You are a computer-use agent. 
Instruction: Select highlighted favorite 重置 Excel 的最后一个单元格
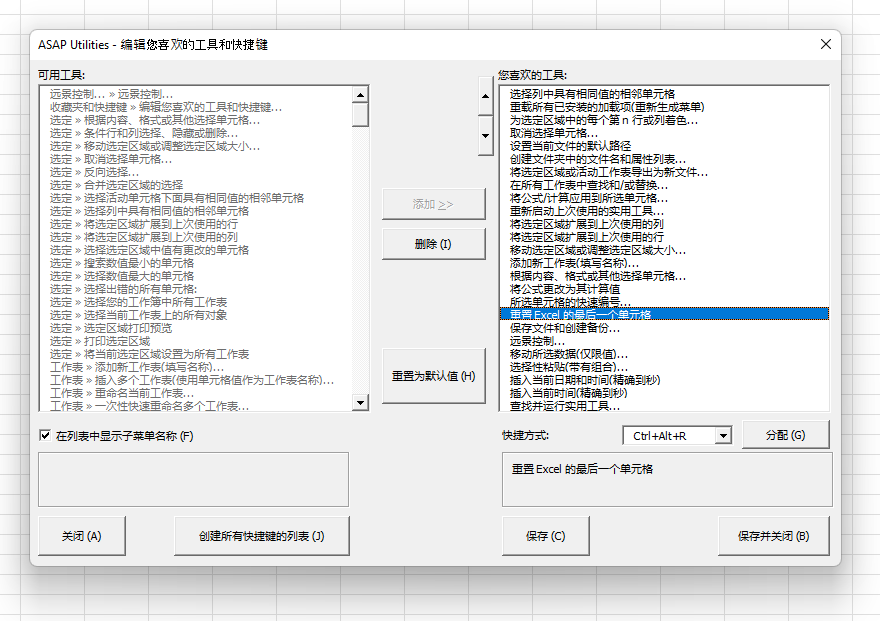(x=664, y=314)
